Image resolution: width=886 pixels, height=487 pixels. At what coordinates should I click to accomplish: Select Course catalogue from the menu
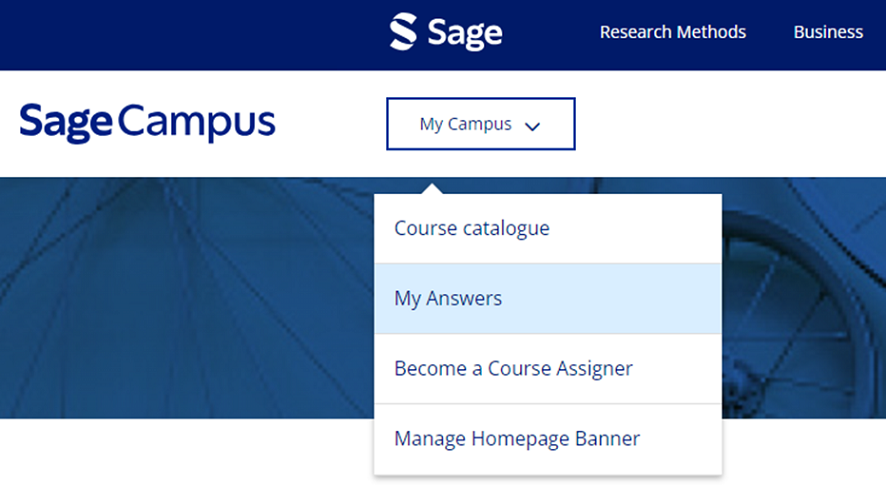[548, 228]
